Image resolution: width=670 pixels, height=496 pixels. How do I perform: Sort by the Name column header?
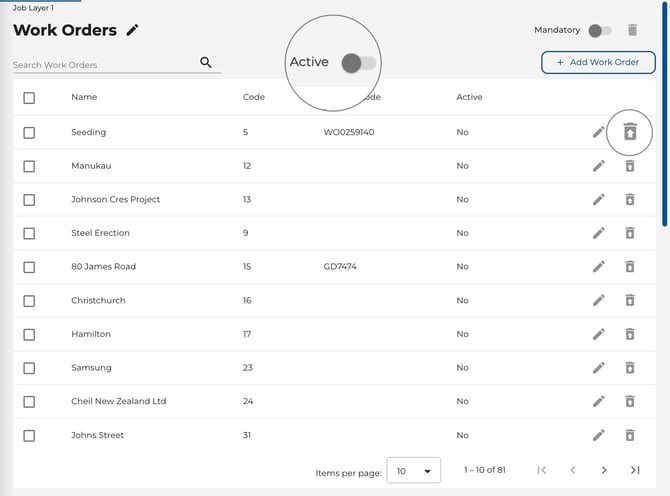pyautogui.click(x=84, y=97)
